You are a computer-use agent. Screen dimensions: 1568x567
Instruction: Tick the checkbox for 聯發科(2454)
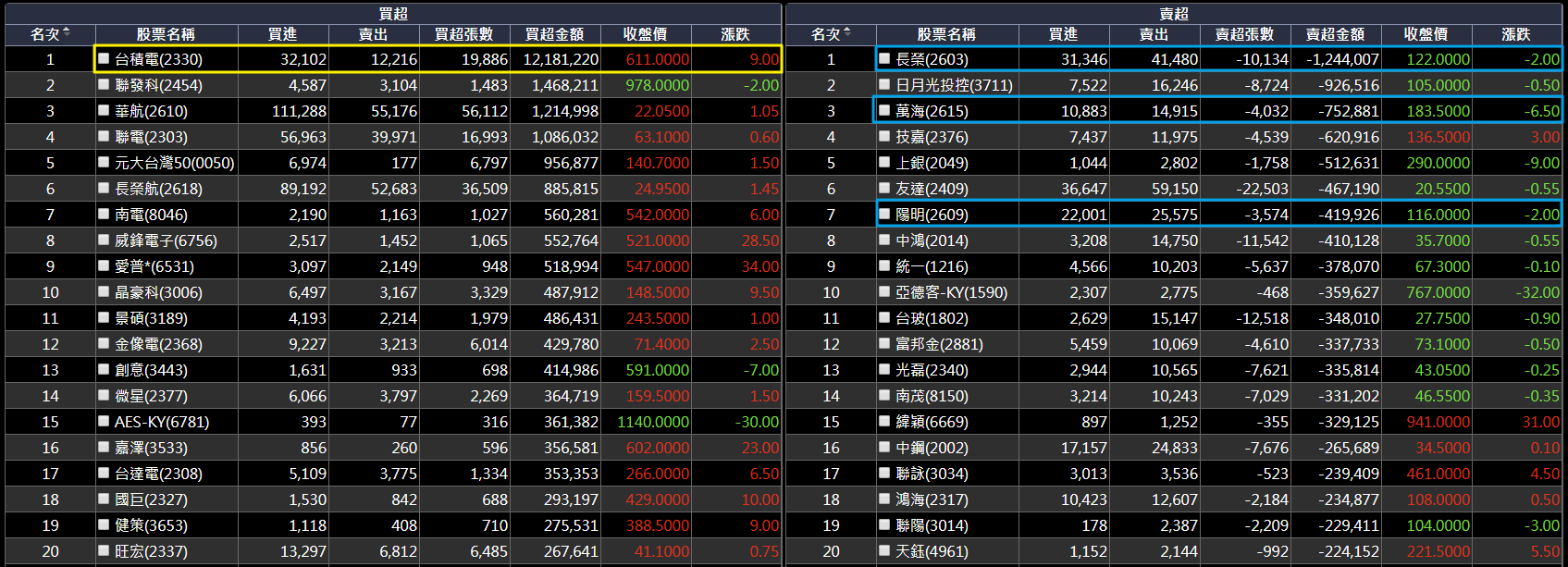tap(105, 84)
